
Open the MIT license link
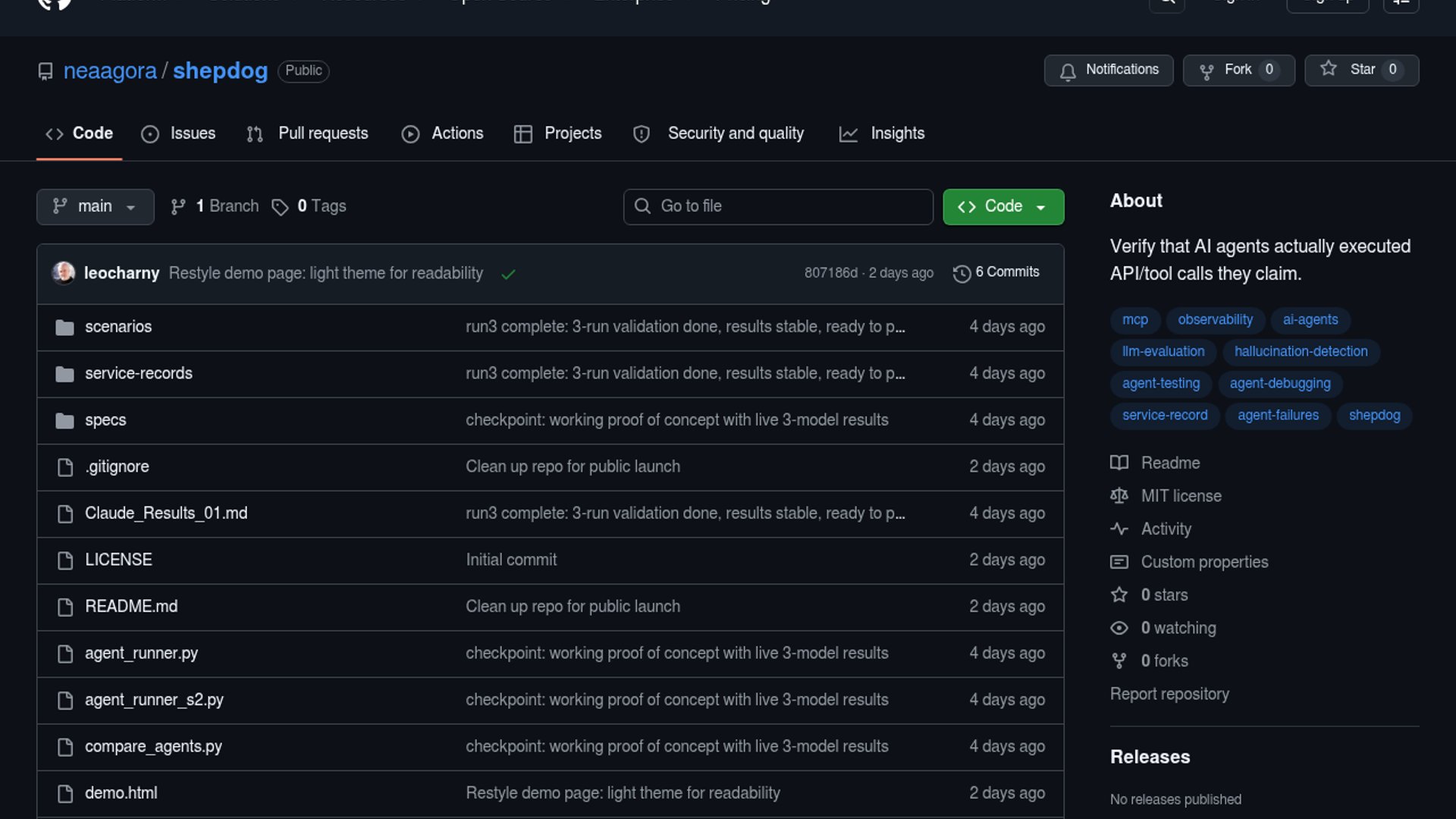point(1181,496)
